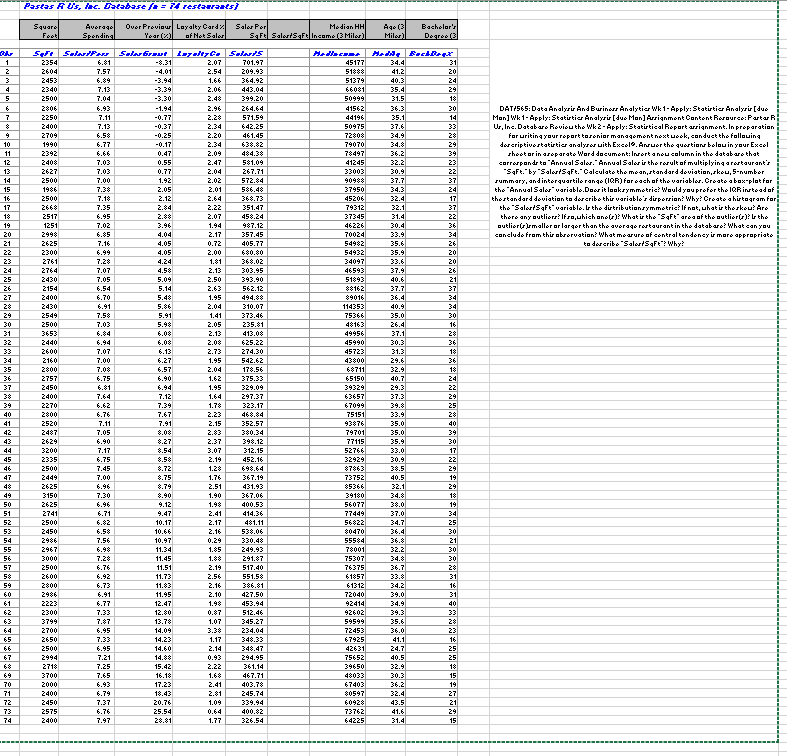Select the average spending value 6.54
Viewport: 787px width, 756px height.
tap(104, 288)
